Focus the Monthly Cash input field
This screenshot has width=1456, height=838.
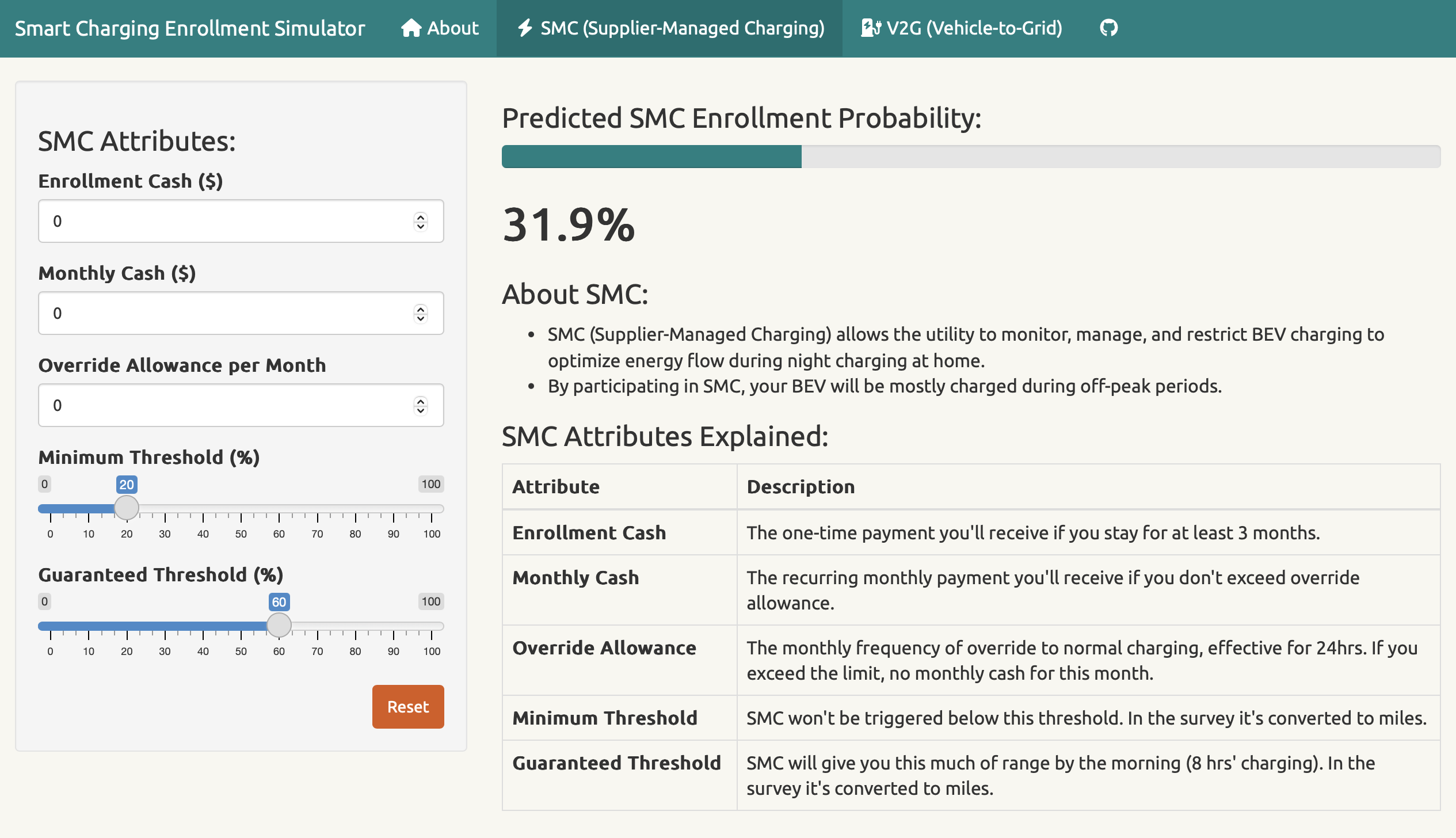(224, 313)
